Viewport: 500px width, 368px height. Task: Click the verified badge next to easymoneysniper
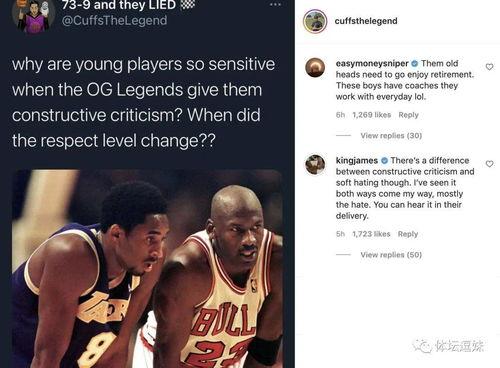414,63
